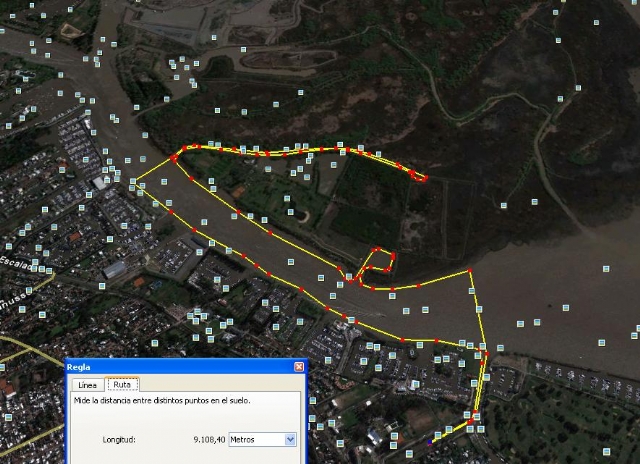Click the dropdown arrow beside Metros
This screenshot has height=464, width=640.
click(290, 440)
